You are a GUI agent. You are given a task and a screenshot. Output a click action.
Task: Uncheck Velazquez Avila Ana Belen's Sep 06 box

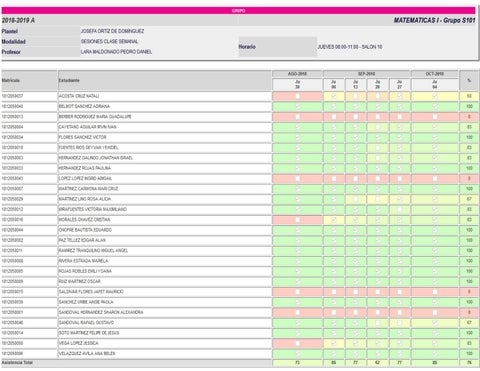[x=334, y=353]
